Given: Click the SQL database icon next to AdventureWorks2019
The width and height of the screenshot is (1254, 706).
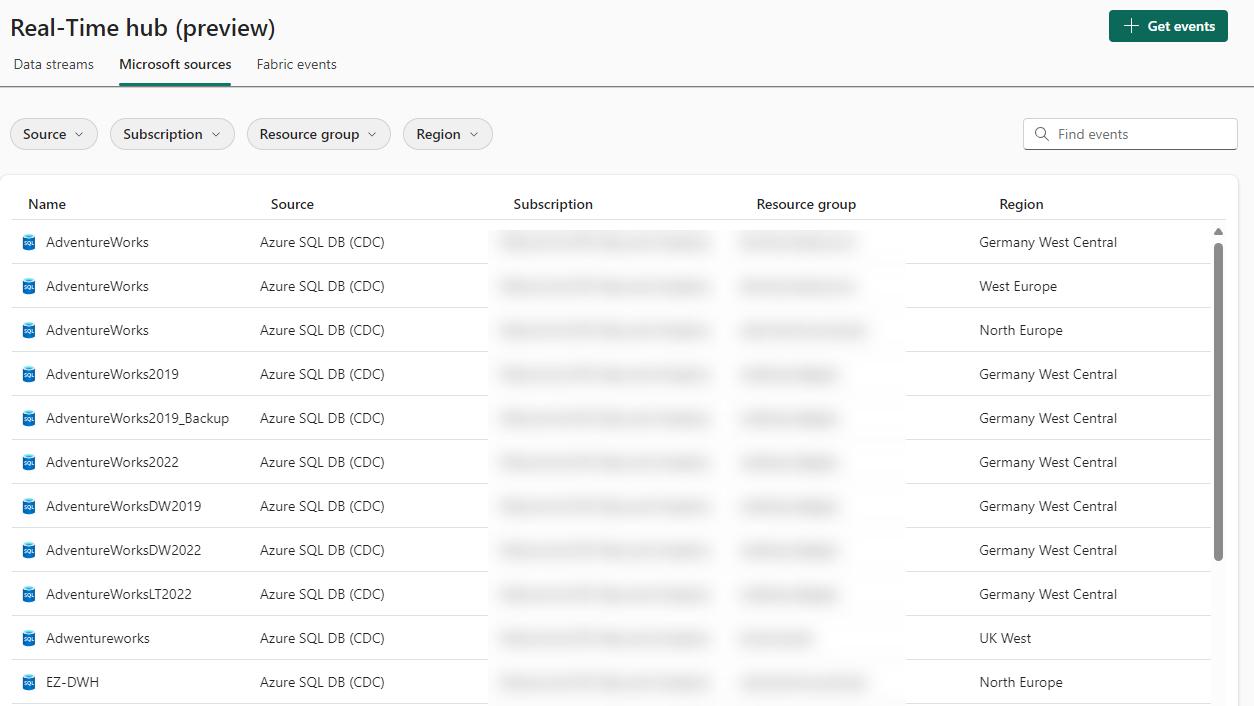Looking at the screenshot, I should coord(27,373).
